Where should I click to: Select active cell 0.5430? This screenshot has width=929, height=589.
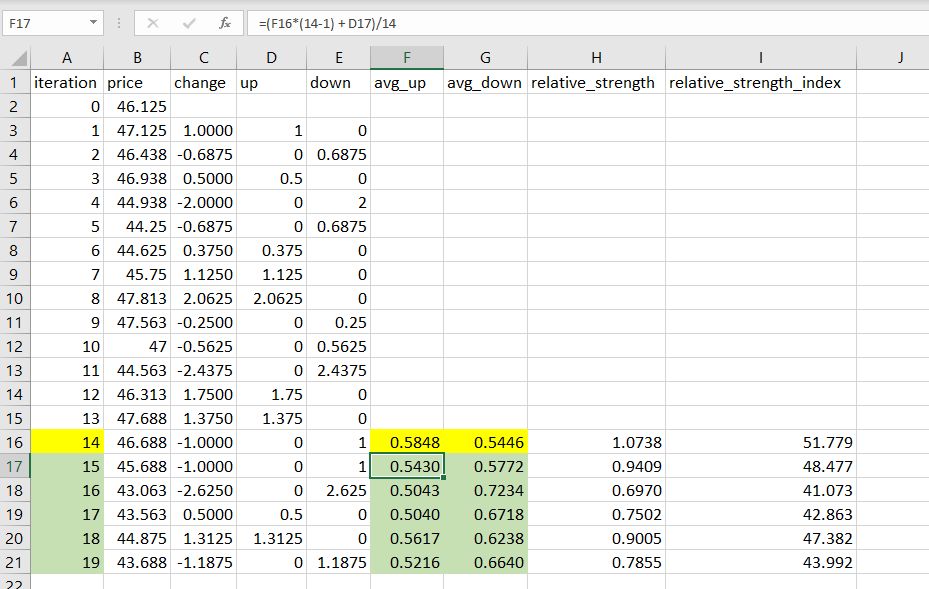pos(406,466)
